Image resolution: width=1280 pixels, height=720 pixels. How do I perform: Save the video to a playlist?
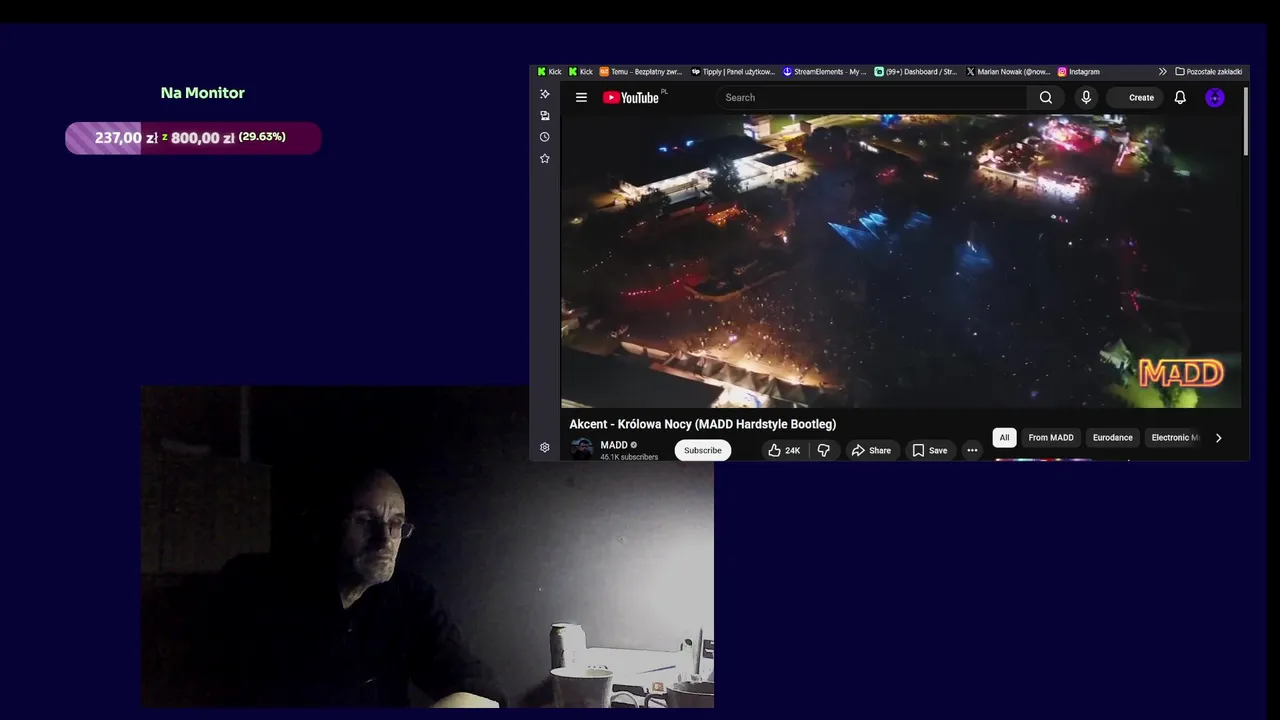click(929, 450)
